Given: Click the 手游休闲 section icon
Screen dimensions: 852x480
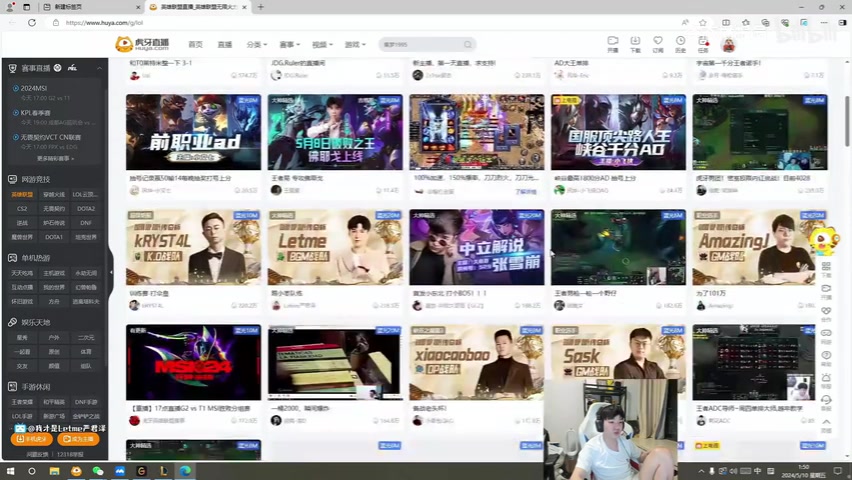Looking at the screenshot, I should coord(12,387).
